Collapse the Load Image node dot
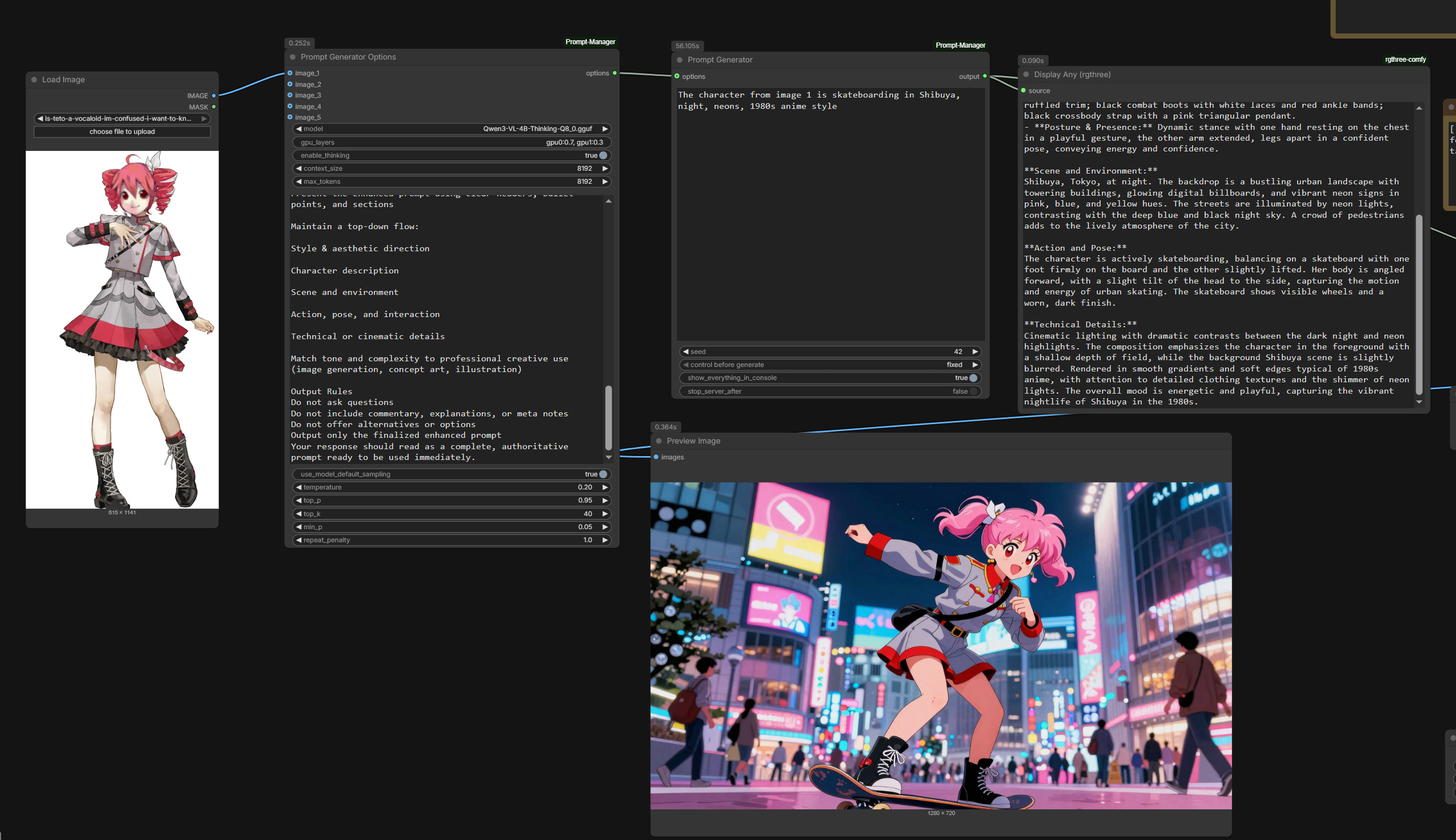This screenshot has height=840, width=1456. [34, 79]
